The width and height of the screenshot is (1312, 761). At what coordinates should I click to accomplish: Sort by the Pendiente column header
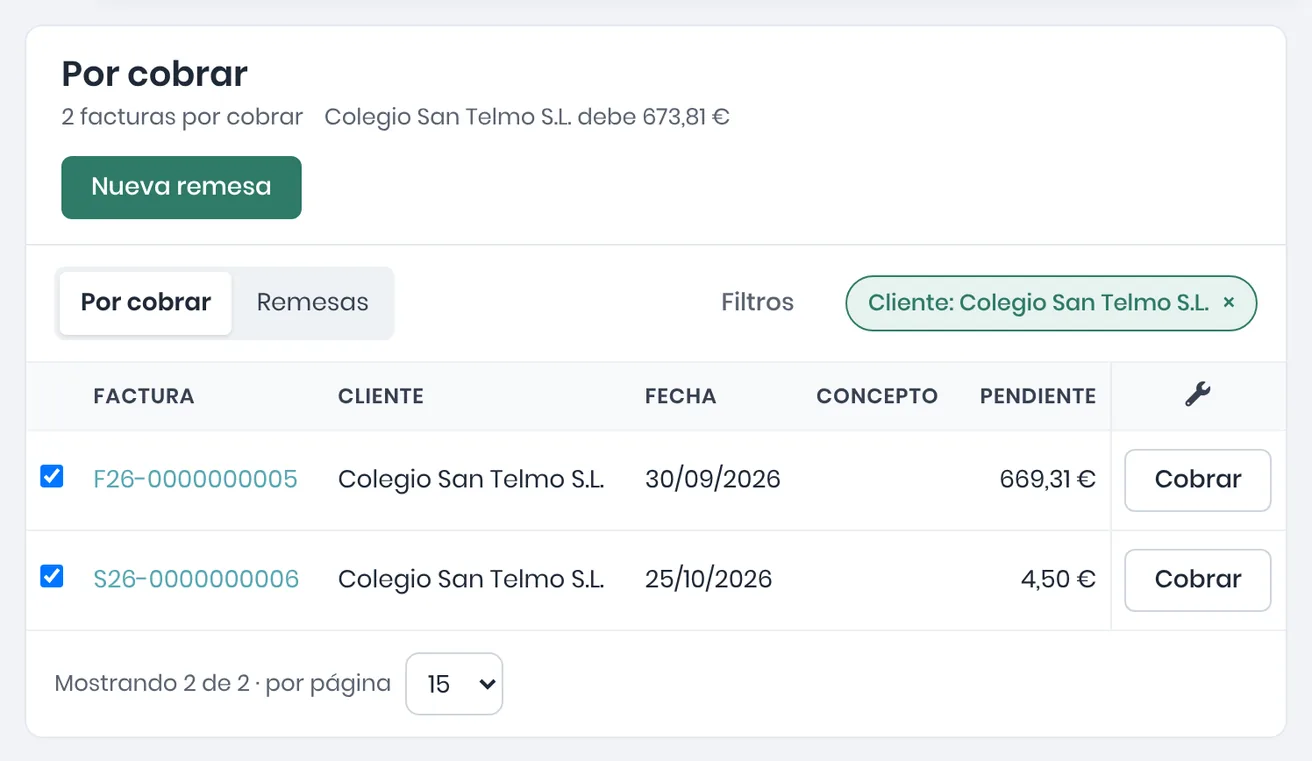tap(1038, 396)
